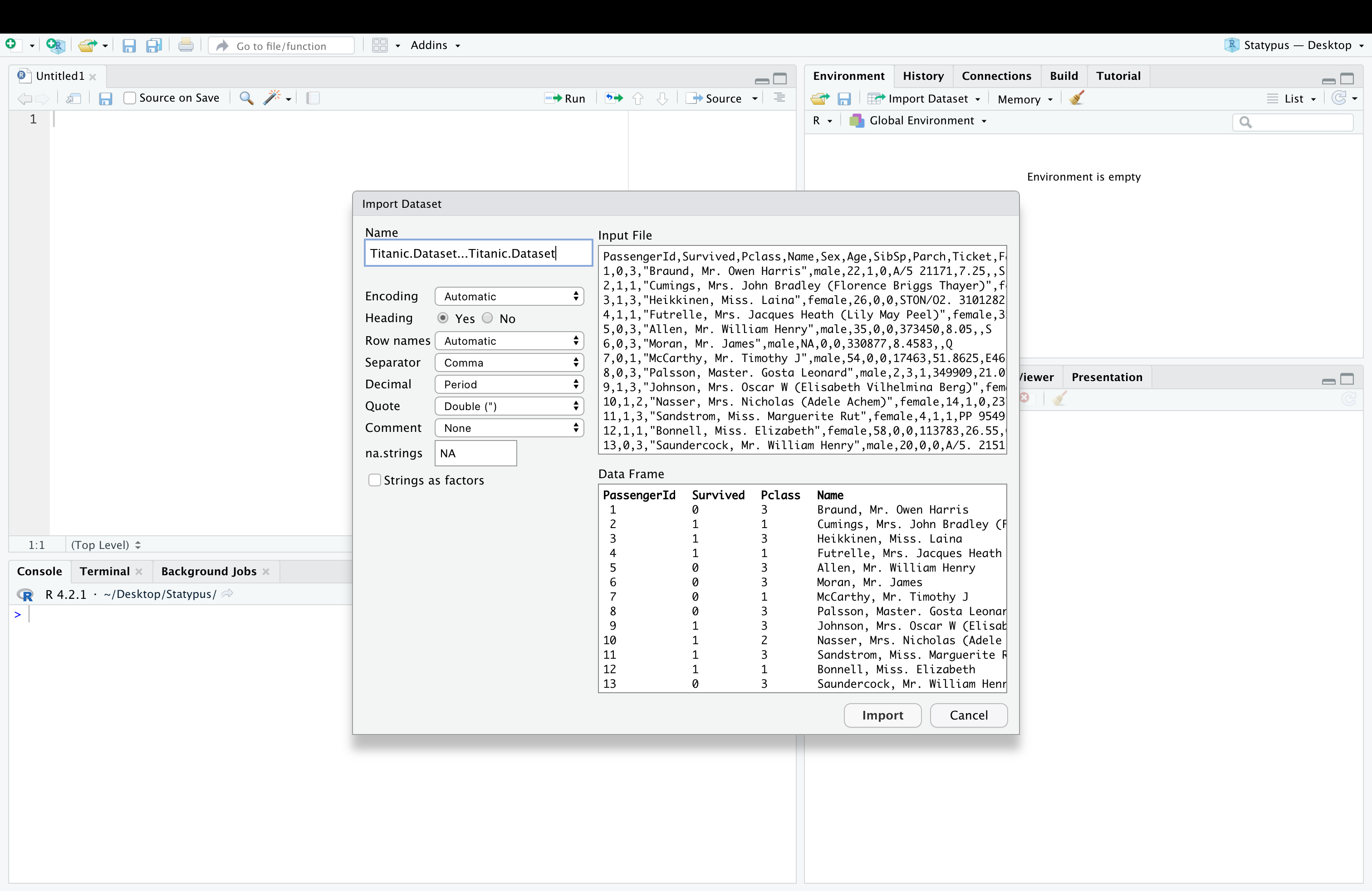
Task: Open the Memory usage dropdown
Action: coord(1025,100)
